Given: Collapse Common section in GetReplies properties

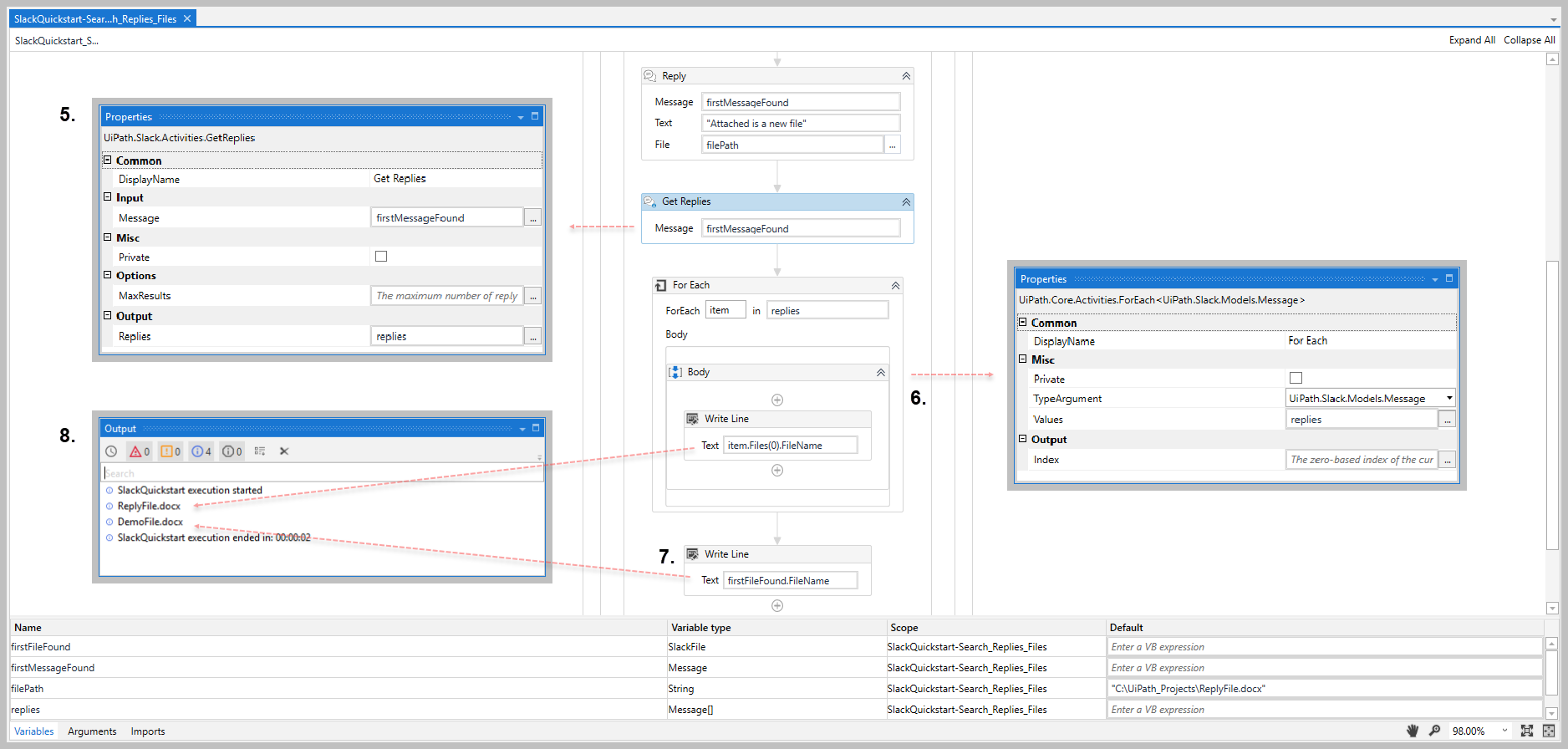Looking at the screenshot, I should click(x=107, y=160).
